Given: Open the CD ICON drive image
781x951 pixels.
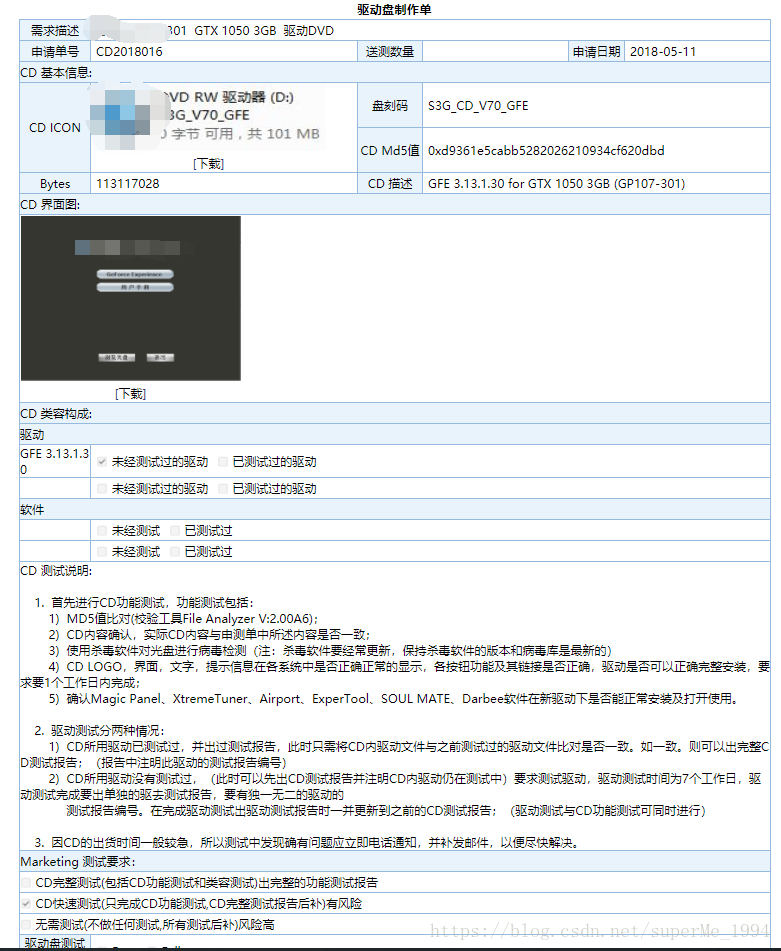Looking at the screenshot, I should point(208,116).
